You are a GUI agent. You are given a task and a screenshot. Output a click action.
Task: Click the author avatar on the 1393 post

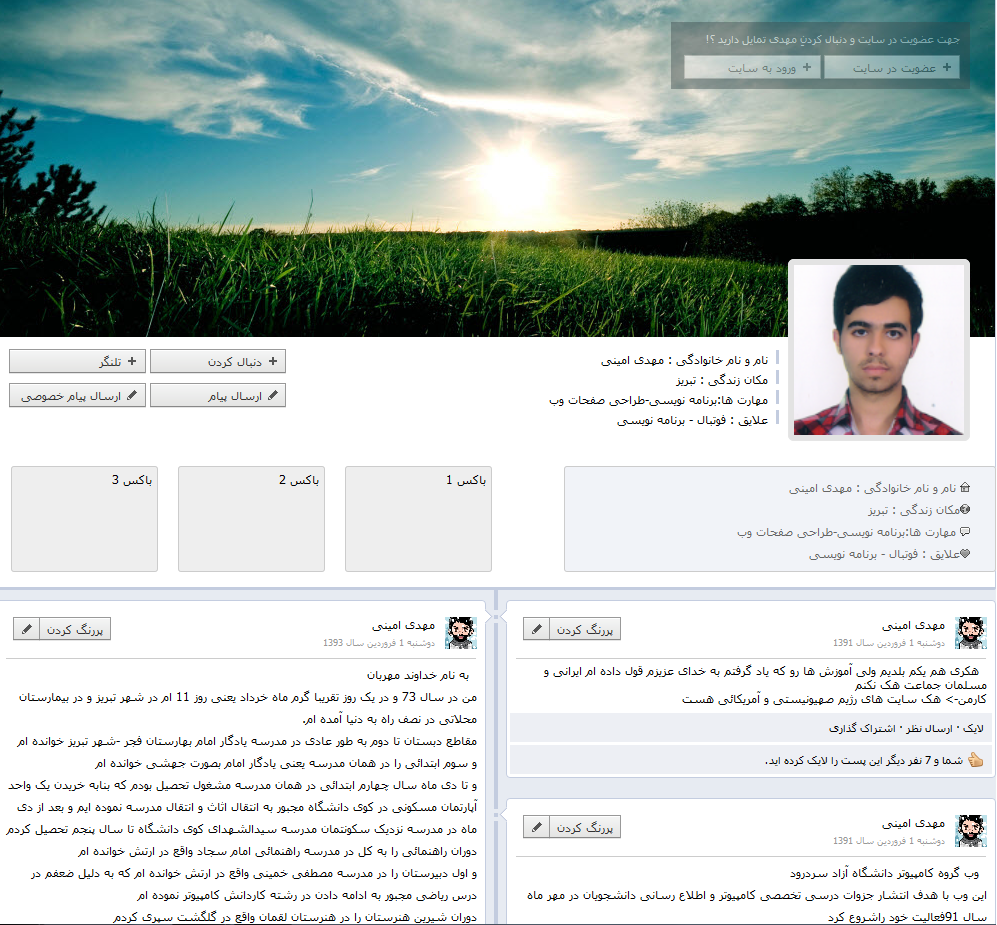pos(461,633)
